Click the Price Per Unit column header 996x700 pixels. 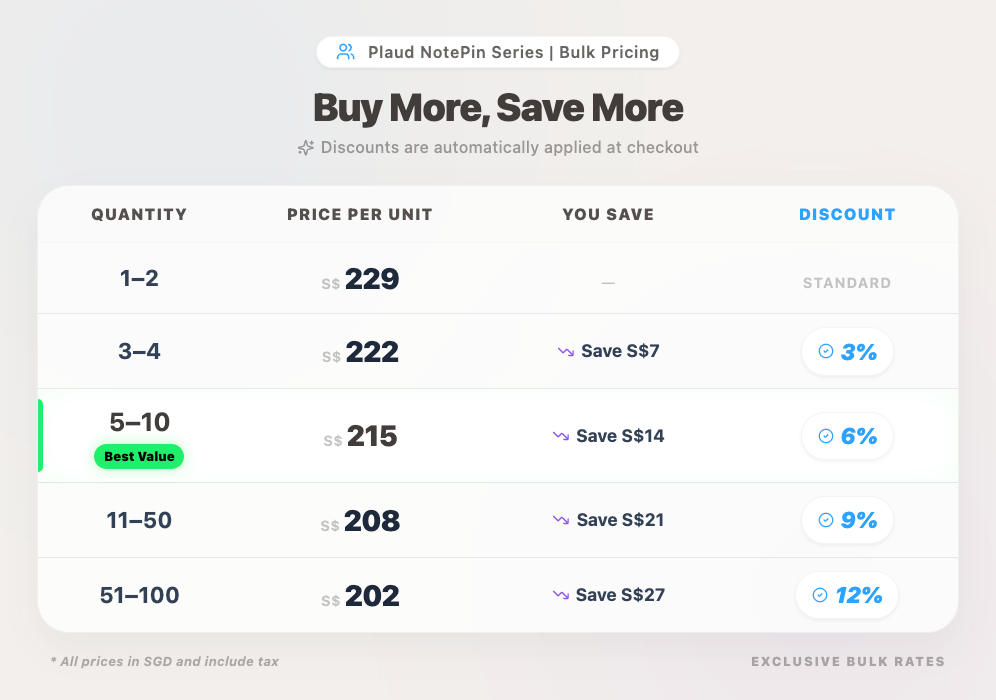point(360,214)
